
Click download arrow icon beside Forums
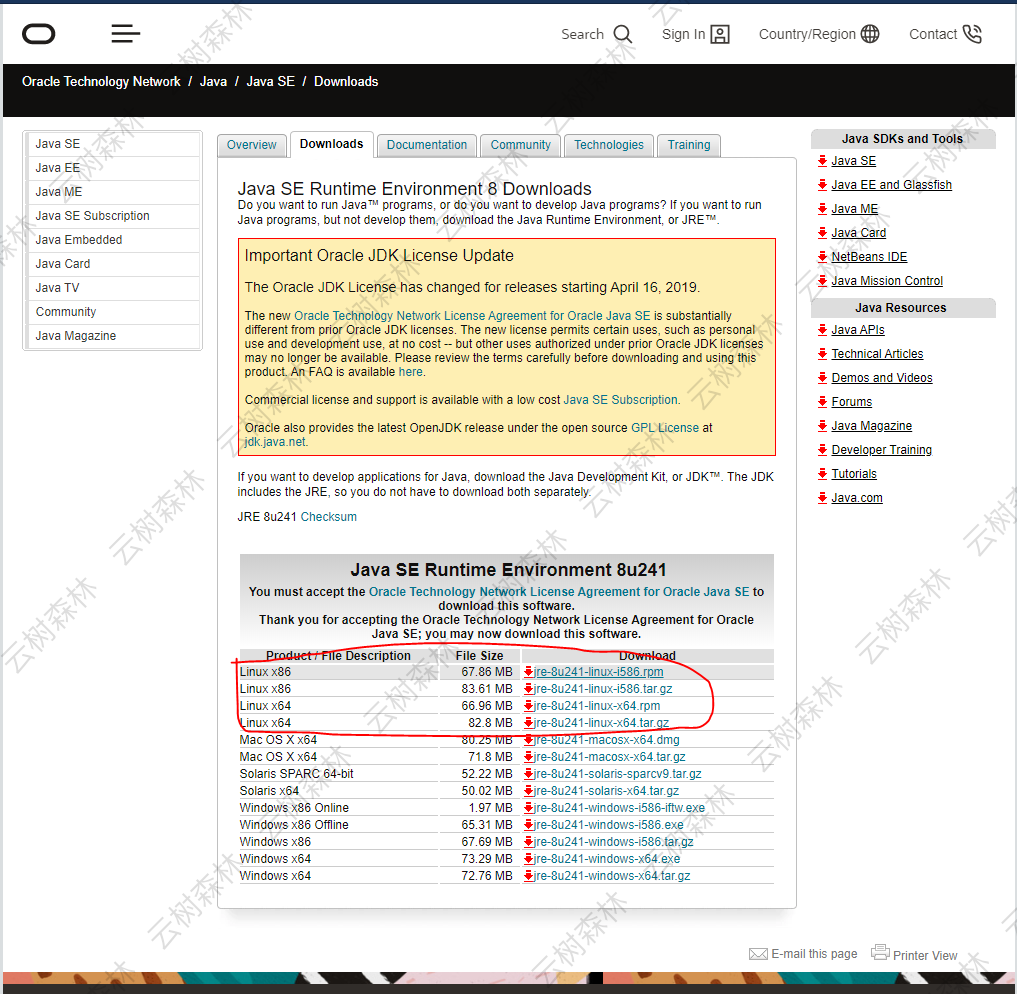[822, 402]
